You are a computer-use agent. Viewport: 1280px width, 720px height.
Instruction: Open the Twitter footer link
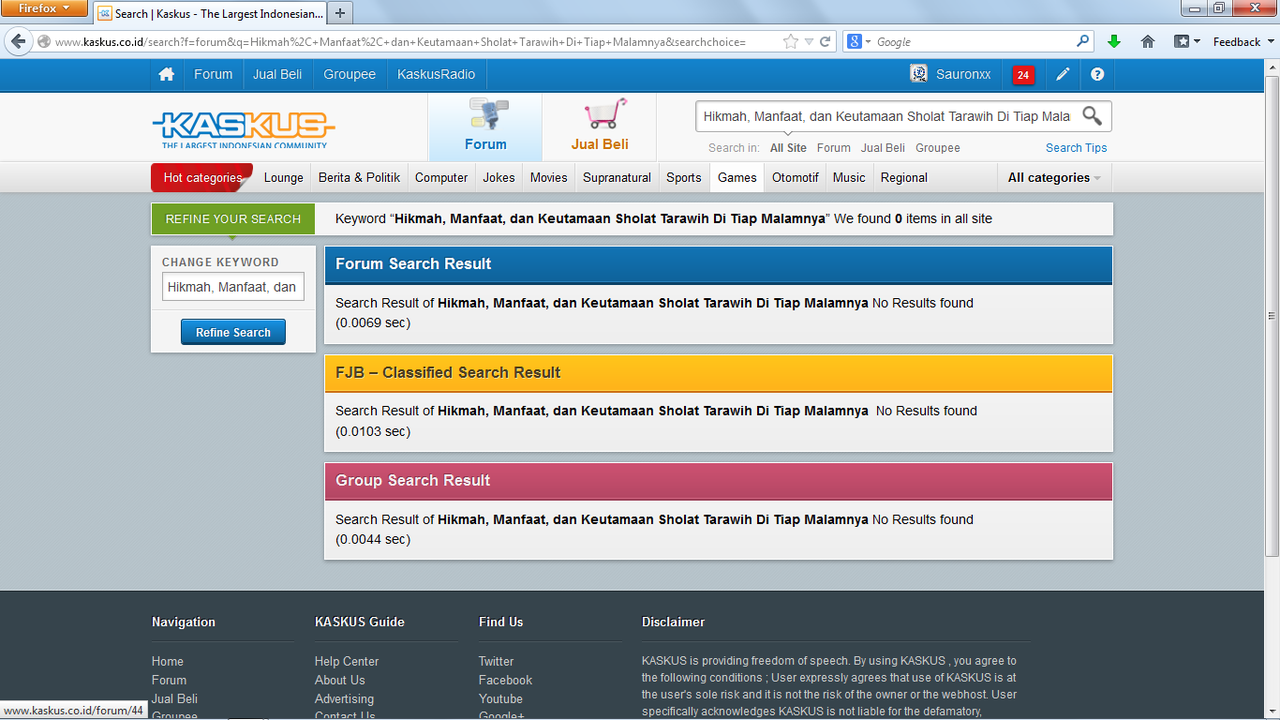pos(496,661)
